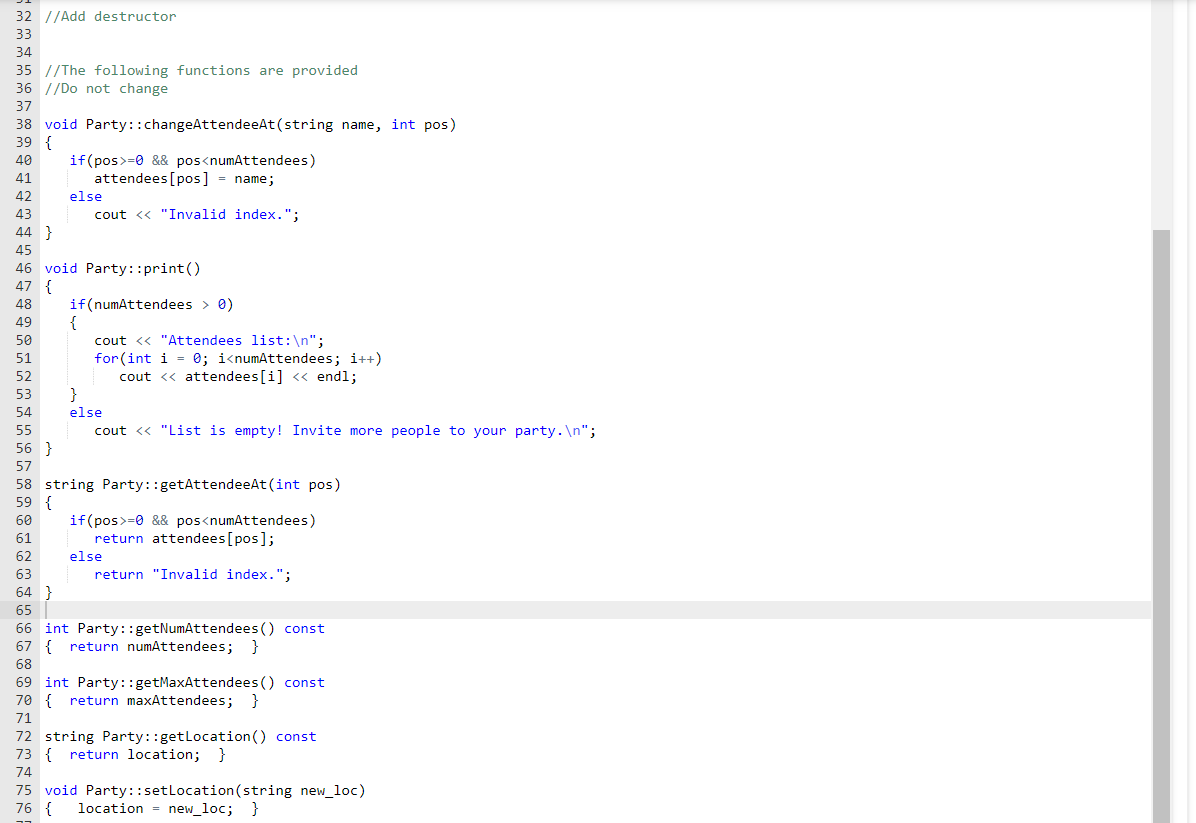Click line number 38 in the gutter

point(24,124)
